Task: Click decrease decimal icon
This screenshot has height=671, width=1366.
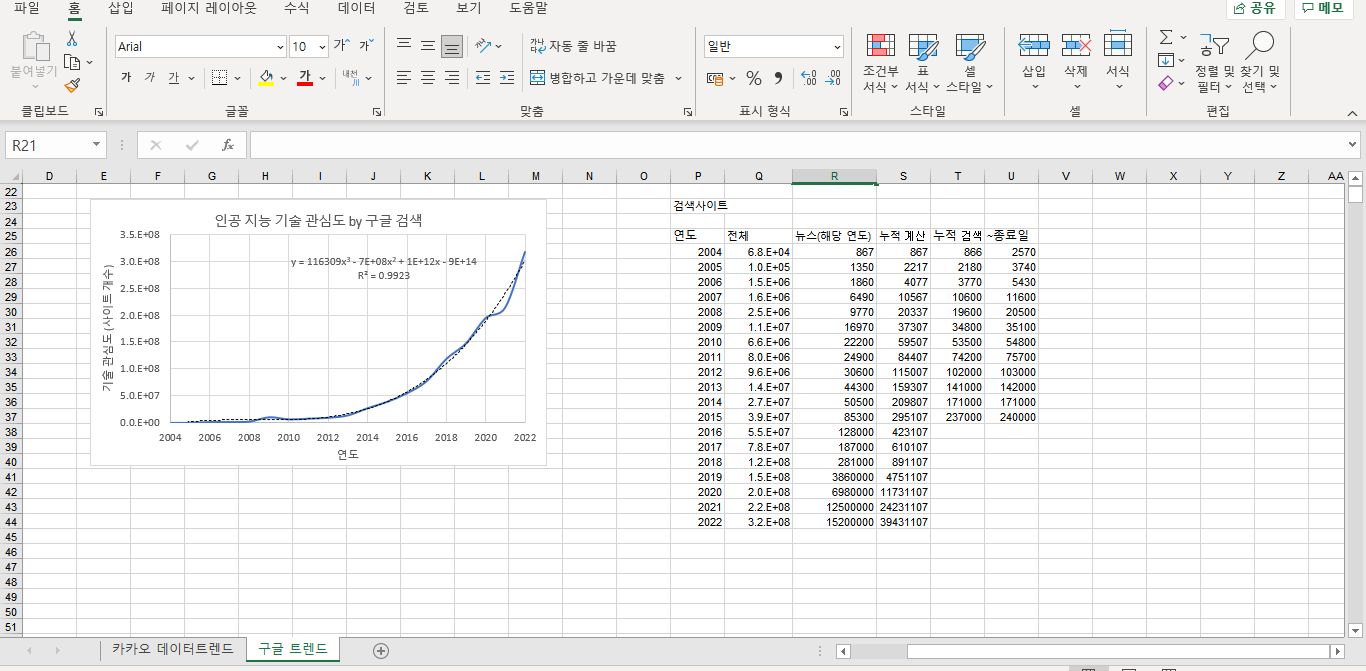Action: click(x=834, y=78)
